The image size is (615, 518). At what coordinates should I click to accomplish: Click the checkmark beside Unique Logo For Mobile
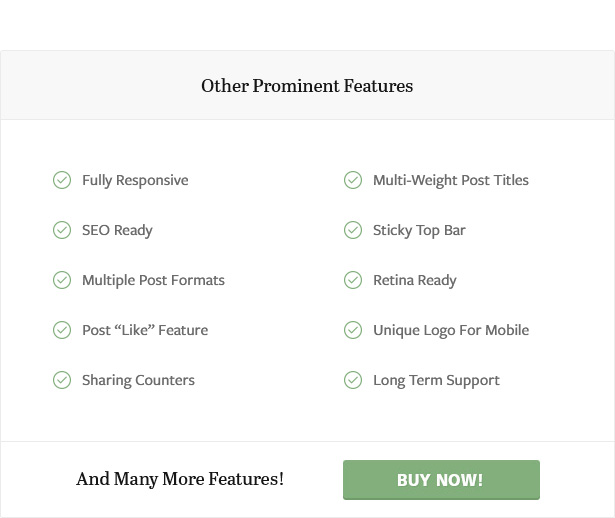(x=353, y=330)
